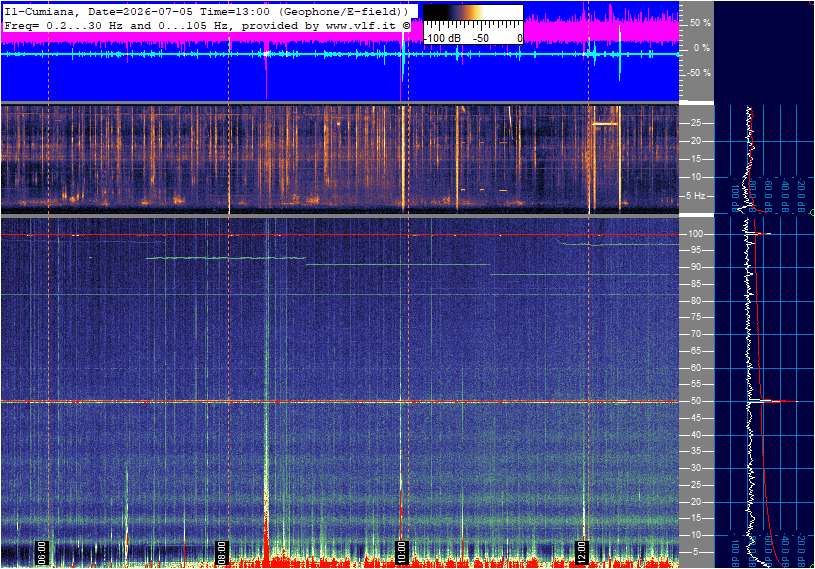Click the 08:00 time marker label
The image size is (815, 569).
[222, 552]
